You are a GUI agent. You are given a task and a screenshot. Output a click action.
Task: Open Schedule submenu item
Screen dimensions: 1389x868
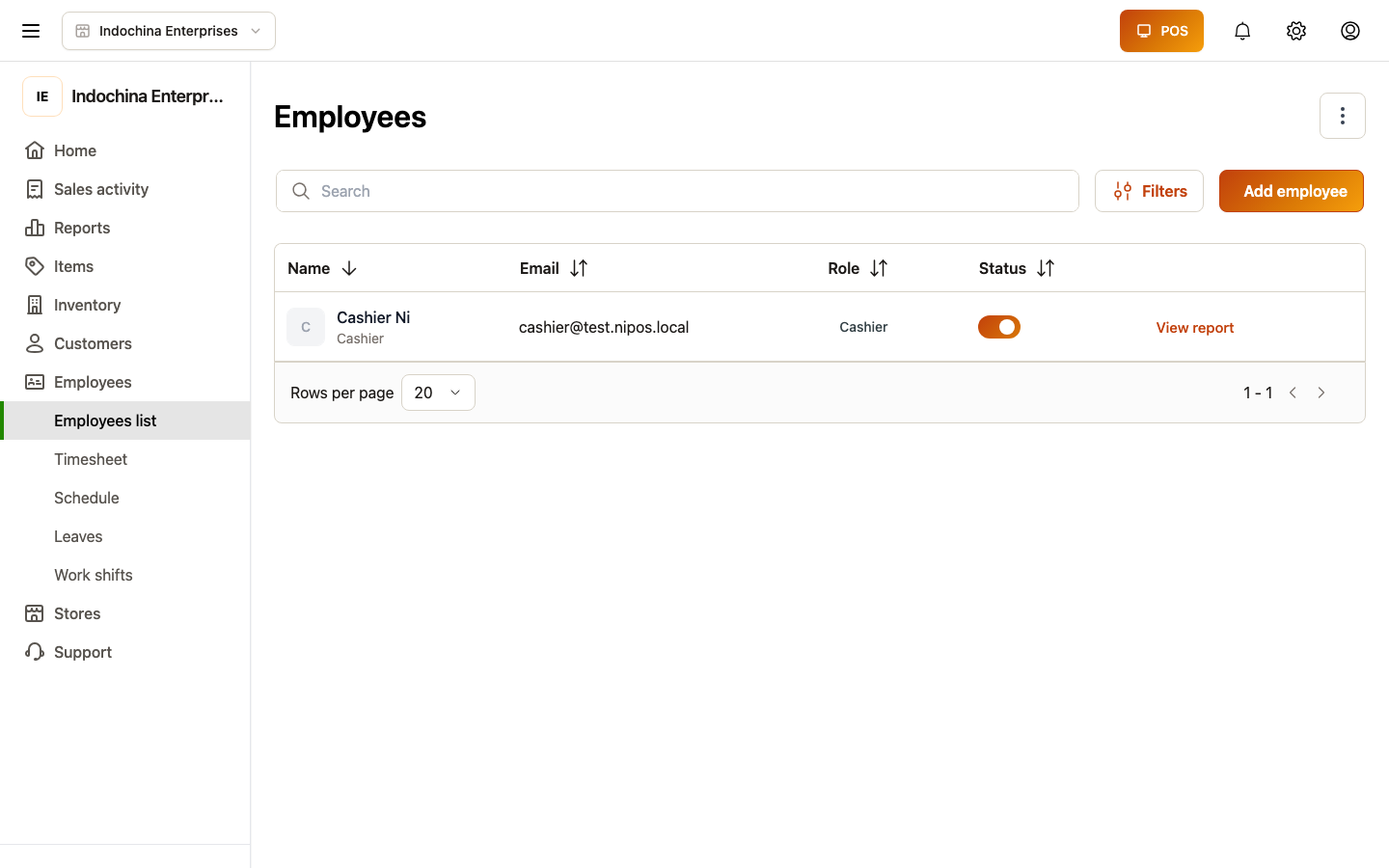[125, 498]
